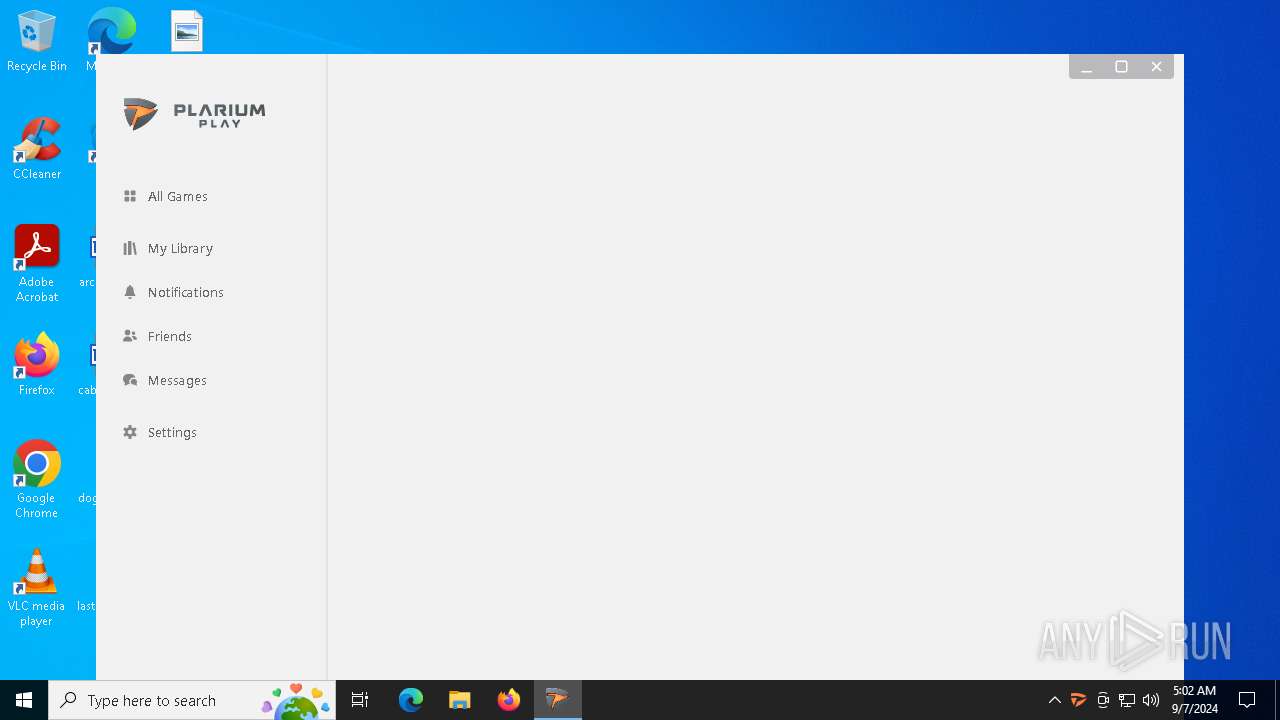Open the clock and date flyout
This screenshot has width=1280, height=720.
click(x=1195, y=700)
